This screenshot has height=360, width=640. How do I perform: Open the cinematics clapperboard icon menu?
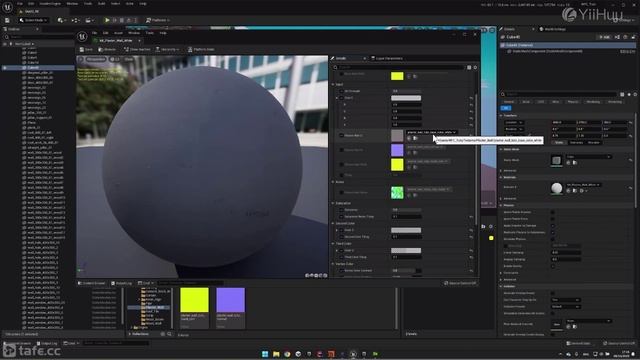click(89, 20)
